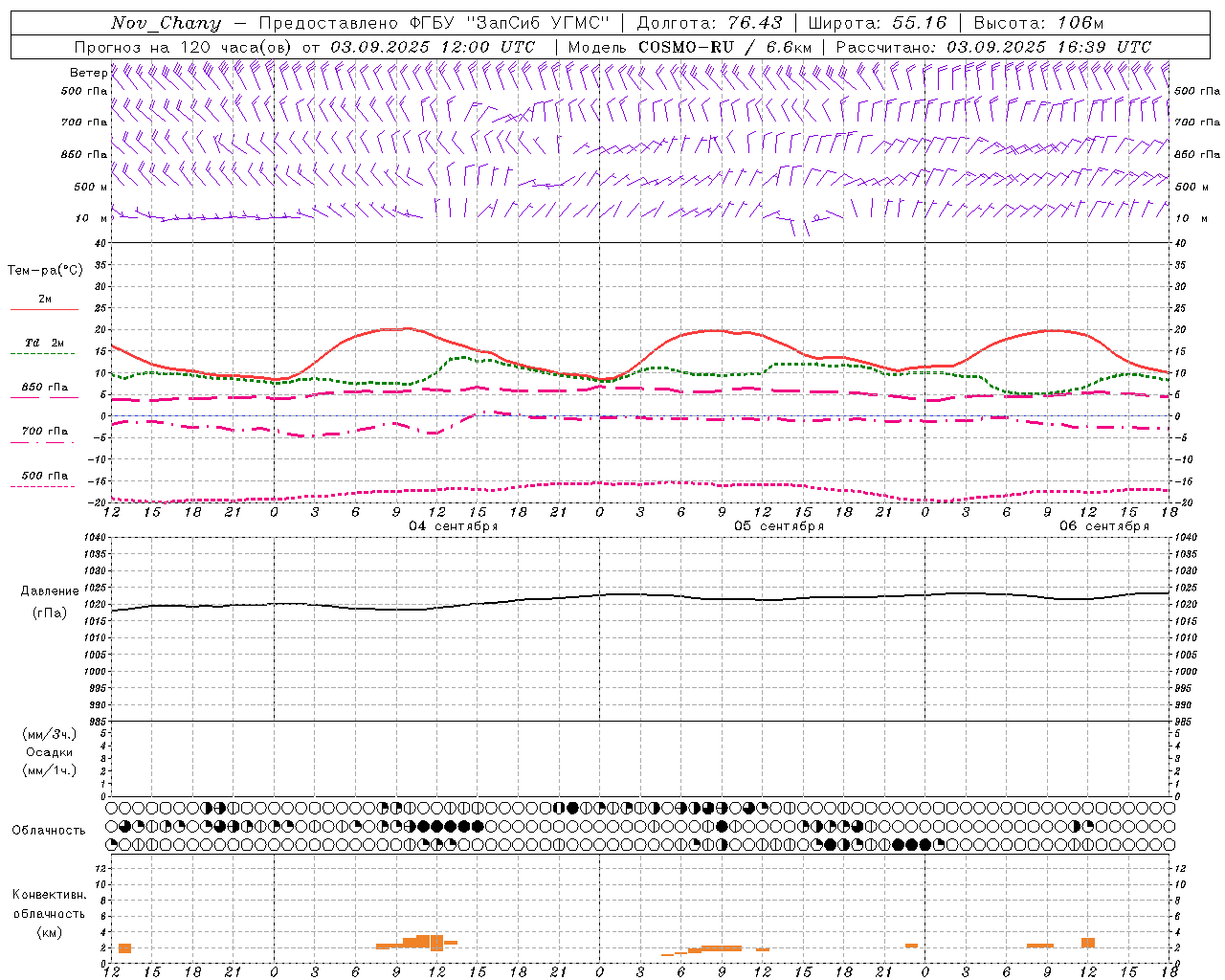The width and height of the screenshot is (1225, 980).
Task: Click the '06 сентября' date label
Action: pyautogui.click(x=1103, y=526)
